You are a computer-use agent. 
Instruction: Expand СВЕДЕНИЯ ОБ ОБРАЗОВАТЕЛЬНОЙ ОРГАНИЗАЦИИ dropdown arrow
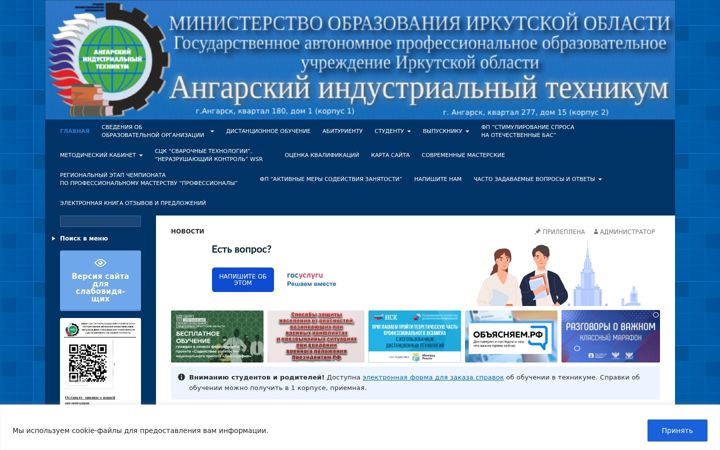(x=212, y=131)
